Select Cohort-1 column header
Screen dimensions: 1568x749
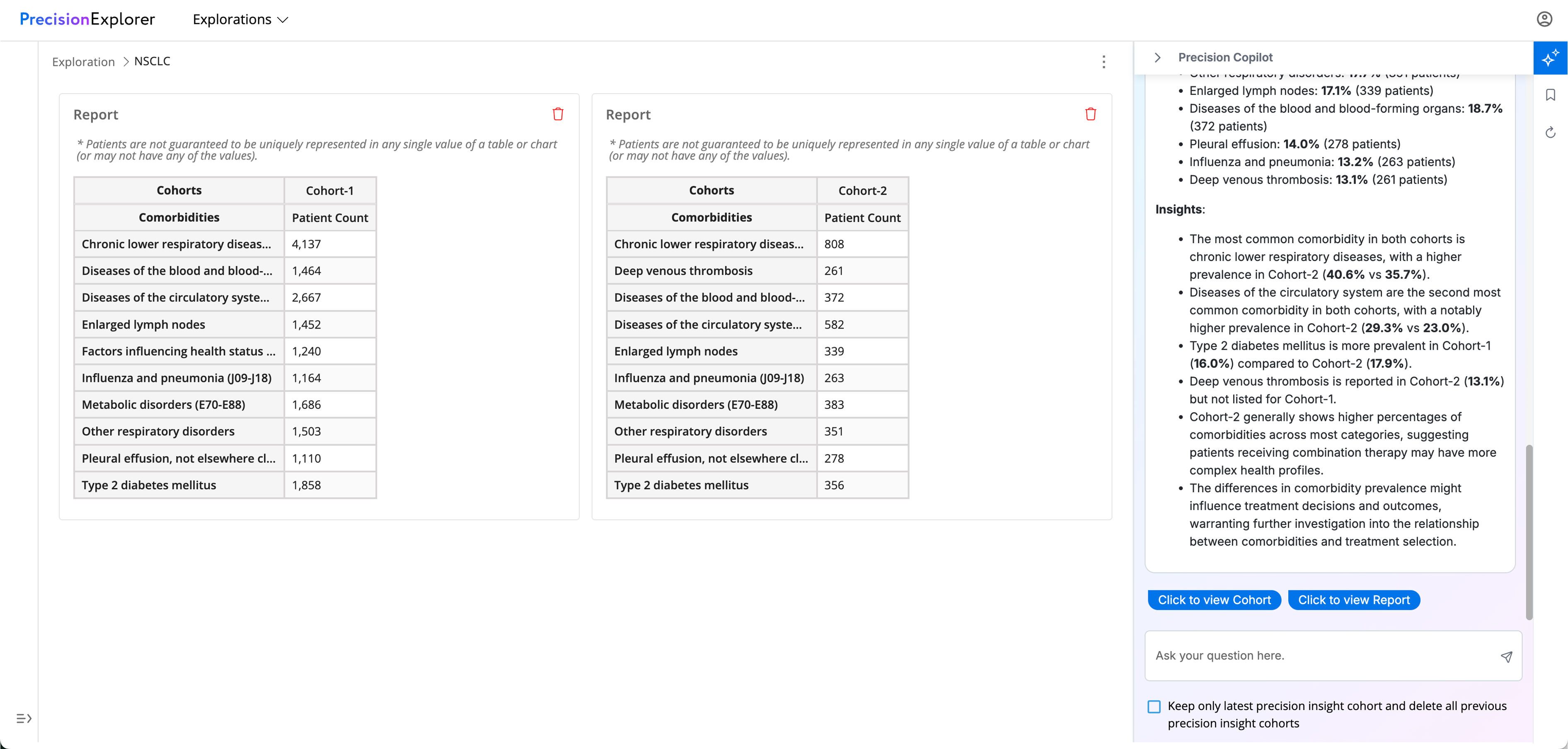(330, 191)
